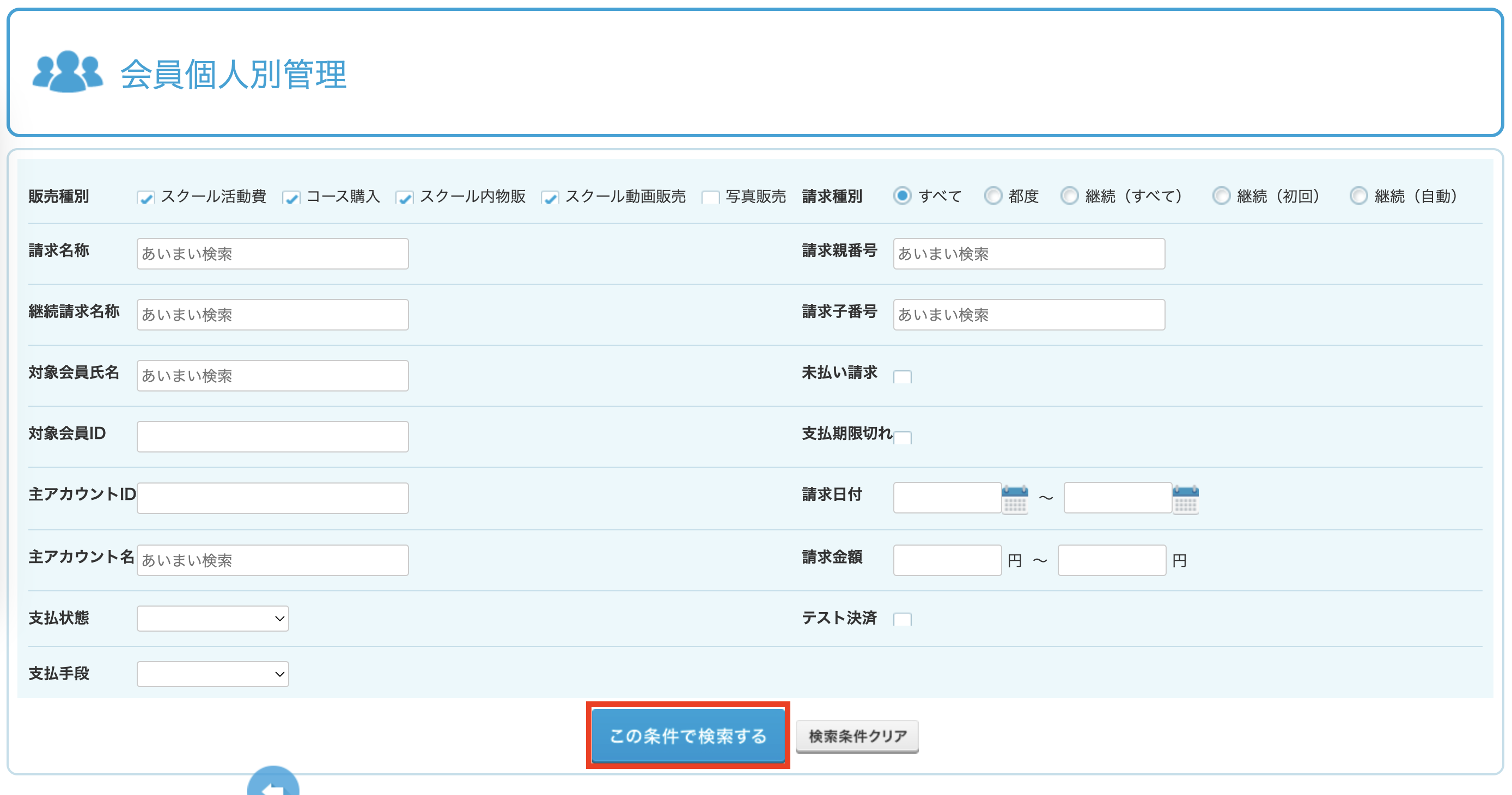Select the すべて radio button for 請求種別
The width and height of the screenshot is (1512, 795).
pos(902,195)
